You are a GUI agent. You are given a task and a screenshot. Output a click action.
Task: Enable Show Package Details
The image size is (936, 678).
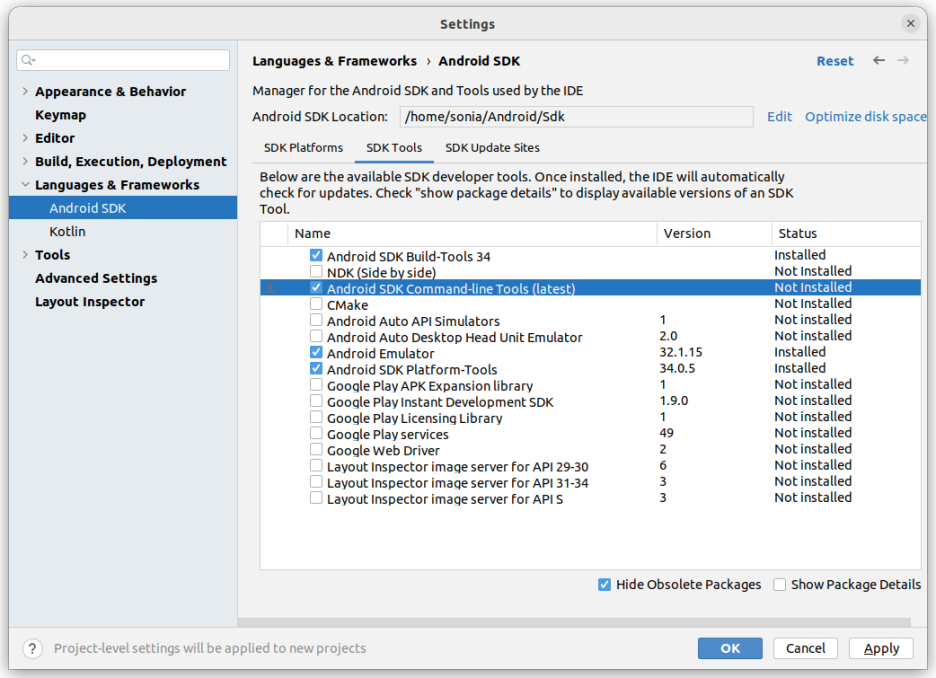point(780,584)
